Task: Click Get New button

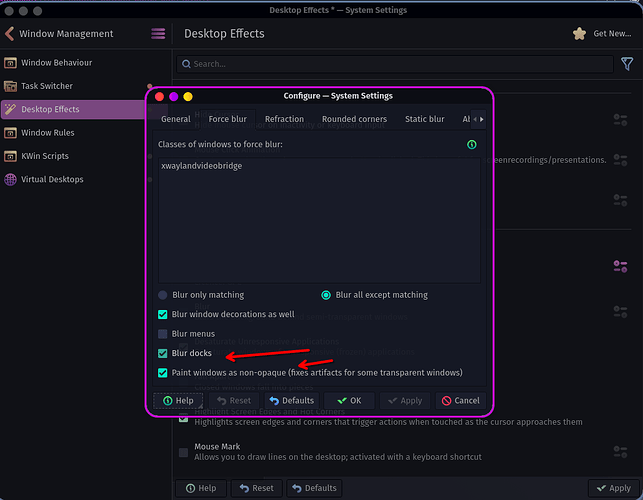Action: point(602,34)
